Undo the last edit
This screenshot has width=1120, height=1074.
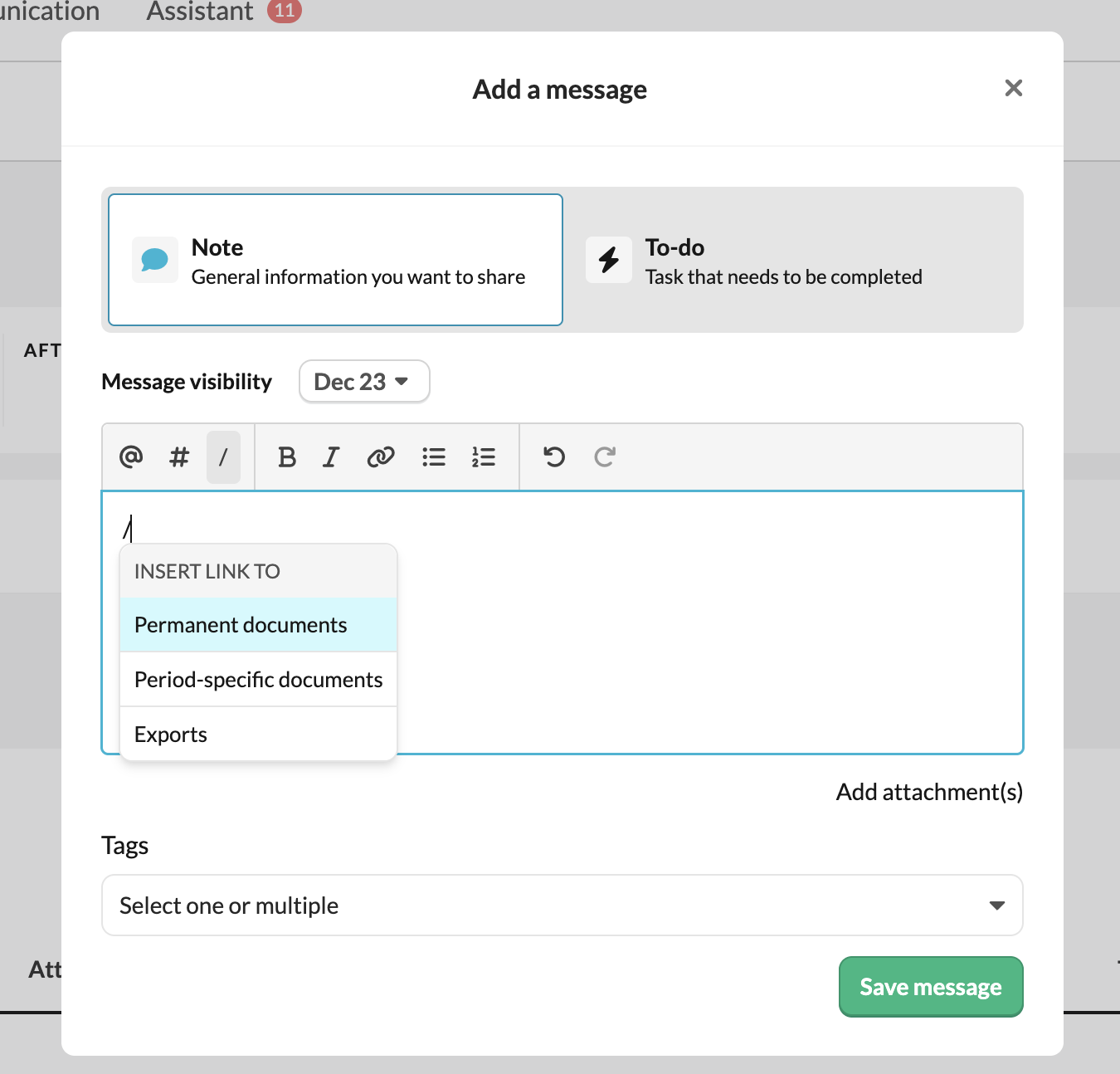(554, 456)
